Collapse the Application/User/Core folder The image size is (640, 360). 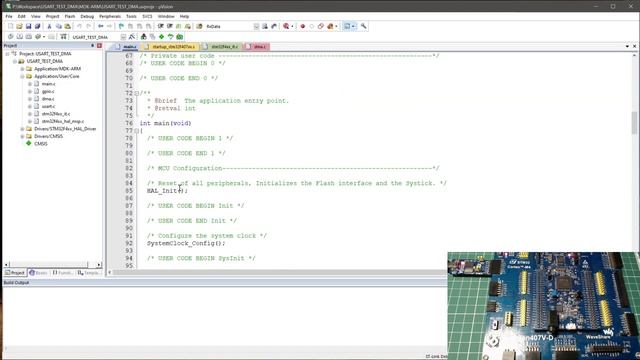pos(22,76)
